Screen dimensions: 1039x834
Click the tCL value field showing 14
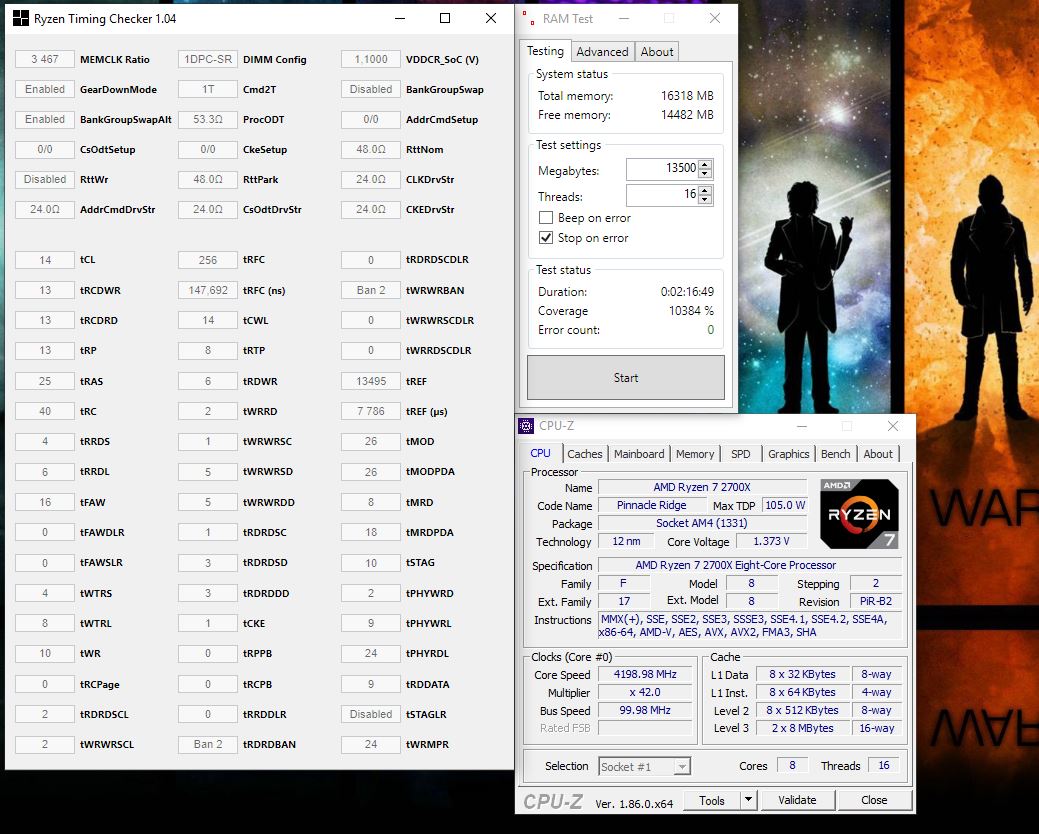(45, 260)
